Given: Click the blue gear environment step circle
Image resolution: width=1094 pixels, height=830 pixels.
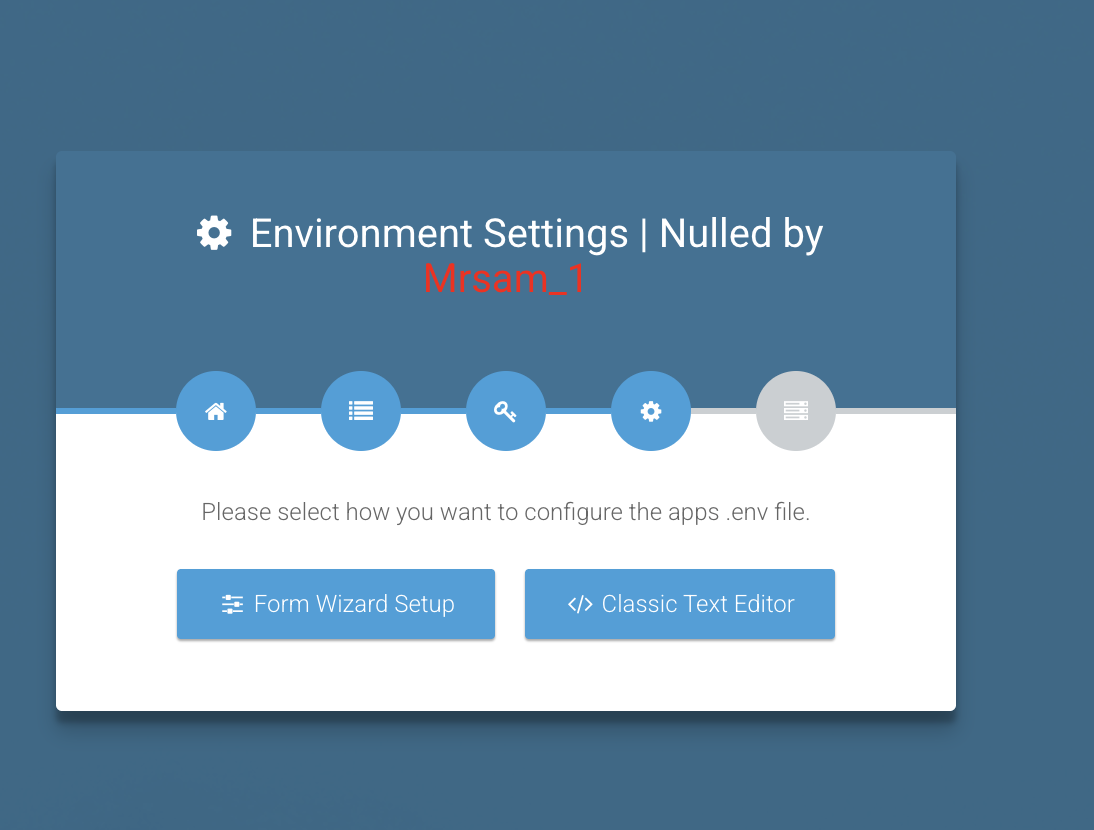Looking at the screenshot, I should [651, 411].
